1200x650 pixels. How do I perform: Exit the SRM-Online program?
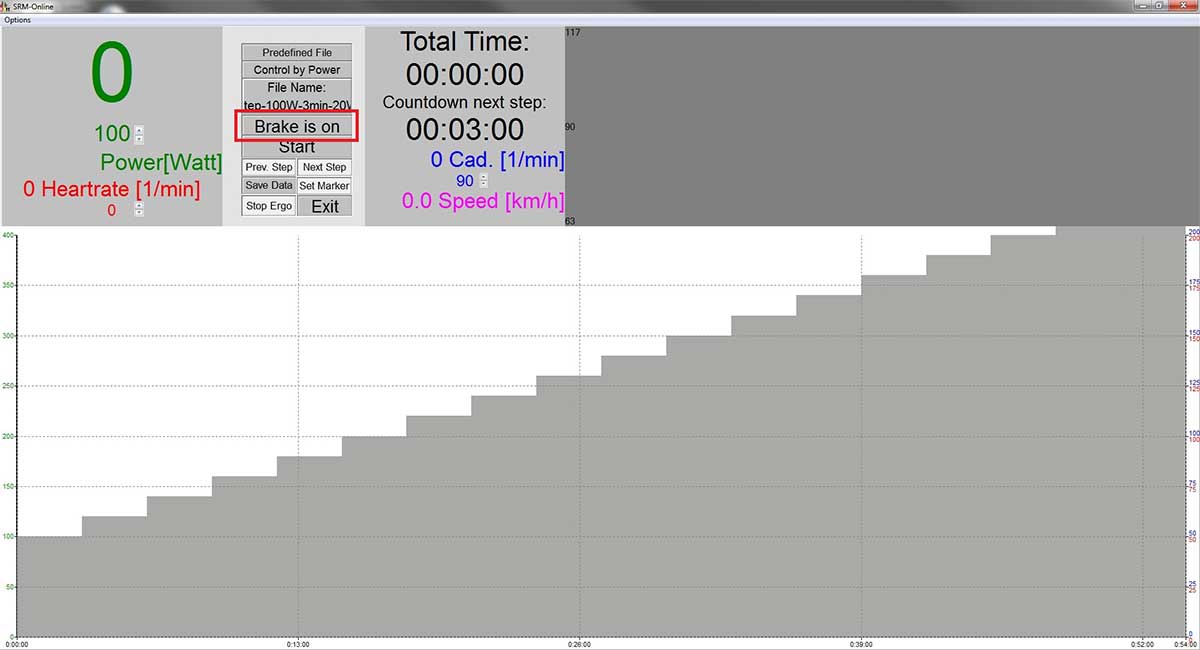[x=325, y=206]
